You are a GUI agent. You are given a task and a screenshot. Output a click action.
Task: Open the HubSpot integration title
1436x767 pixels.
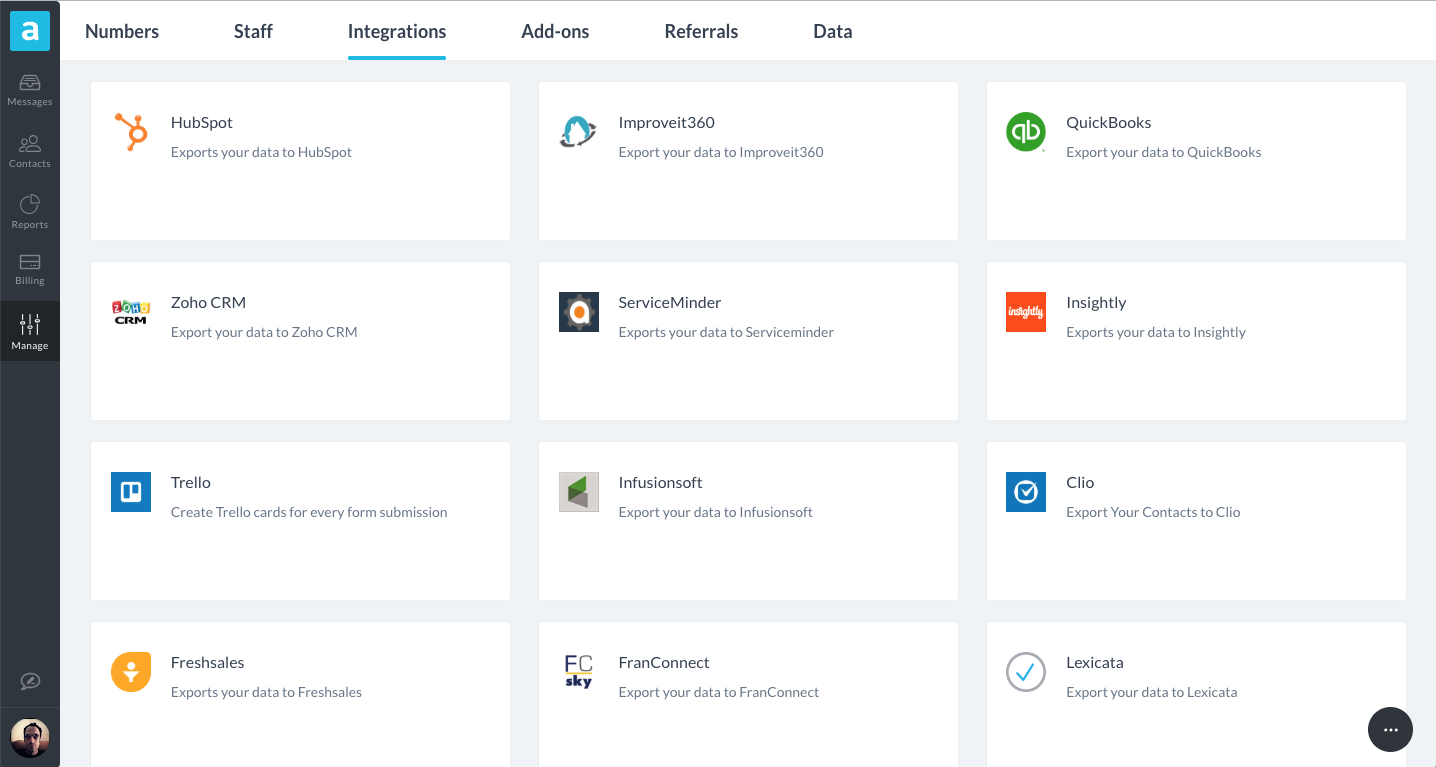(x=202, y=122)
